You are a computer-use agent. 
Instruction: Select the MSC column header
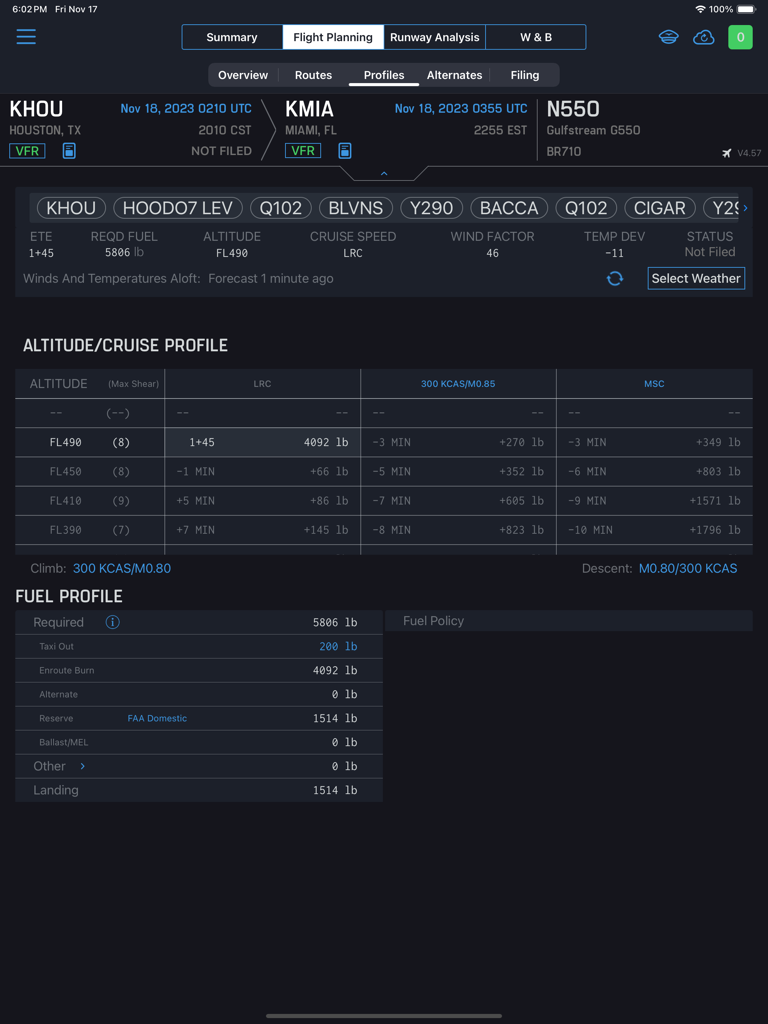[654, 384]
